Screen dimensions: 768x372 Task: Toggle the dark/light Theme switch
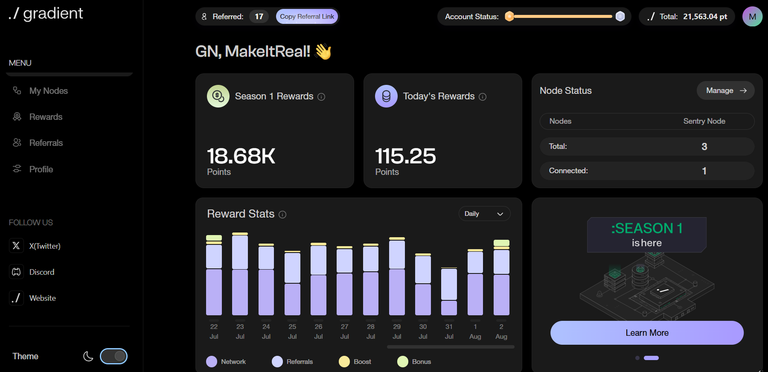[x=114, y=356]
